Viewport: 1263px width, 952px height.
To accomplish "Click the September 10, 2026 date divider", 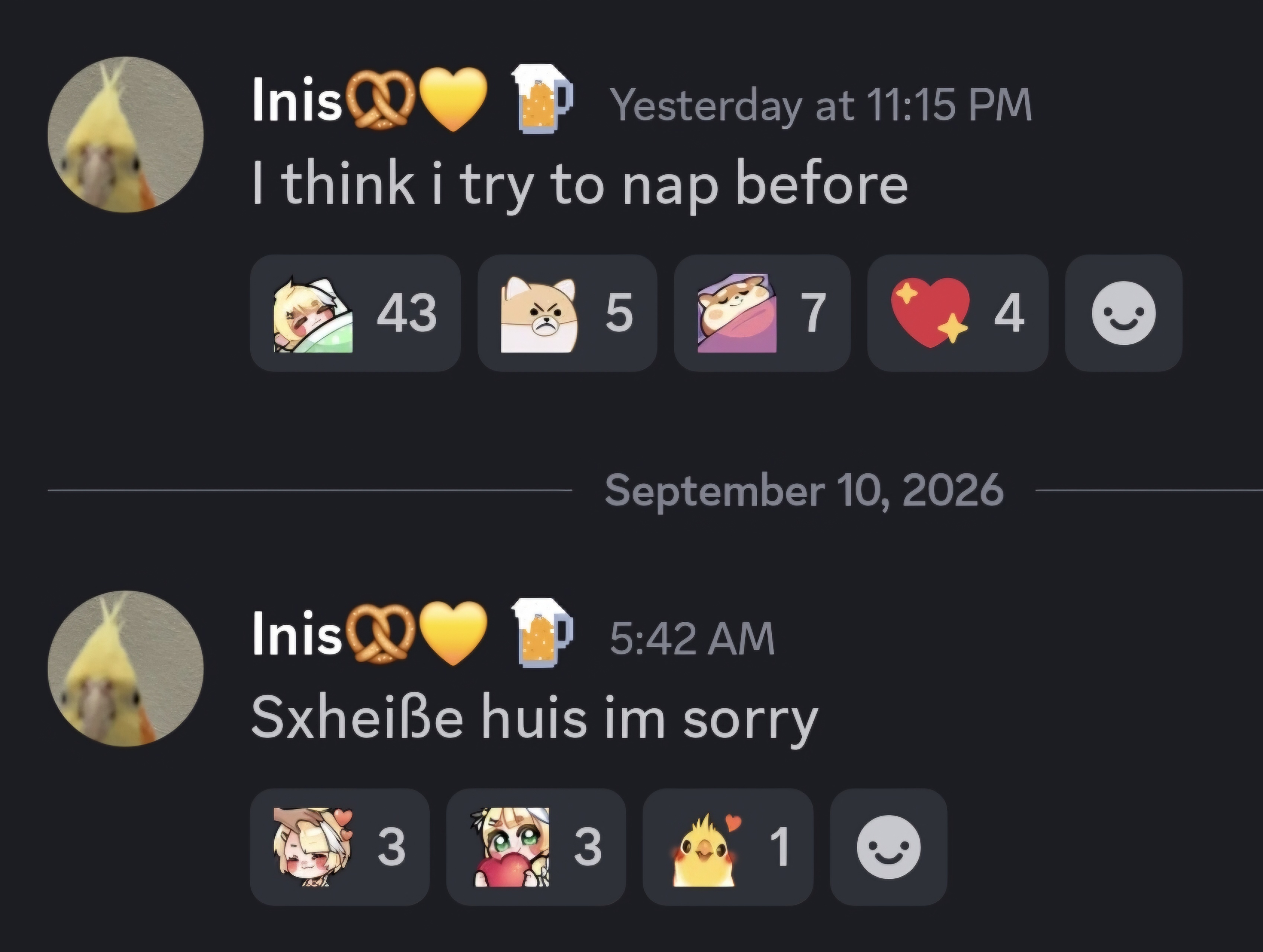I will pyautogui.click(x=804, y=490).
